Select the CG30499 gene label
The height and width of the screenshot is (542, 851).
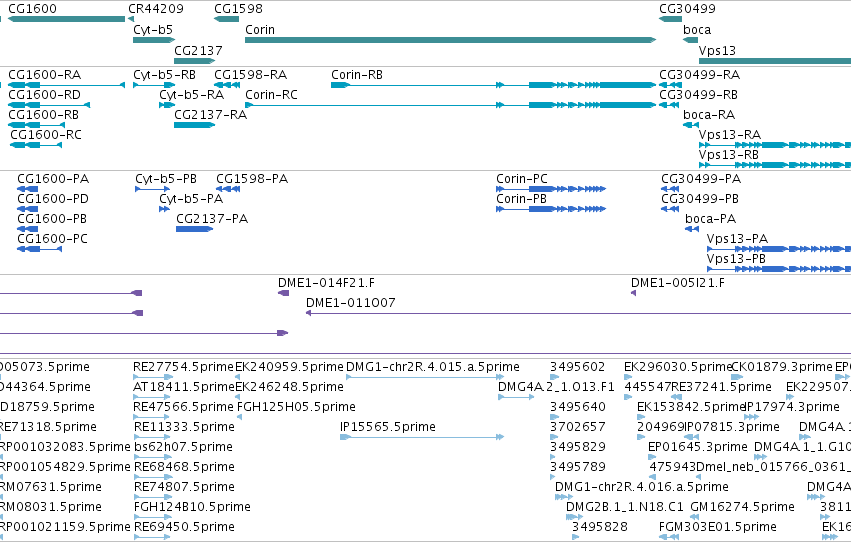pyautogui.click(x=687, y=9)
